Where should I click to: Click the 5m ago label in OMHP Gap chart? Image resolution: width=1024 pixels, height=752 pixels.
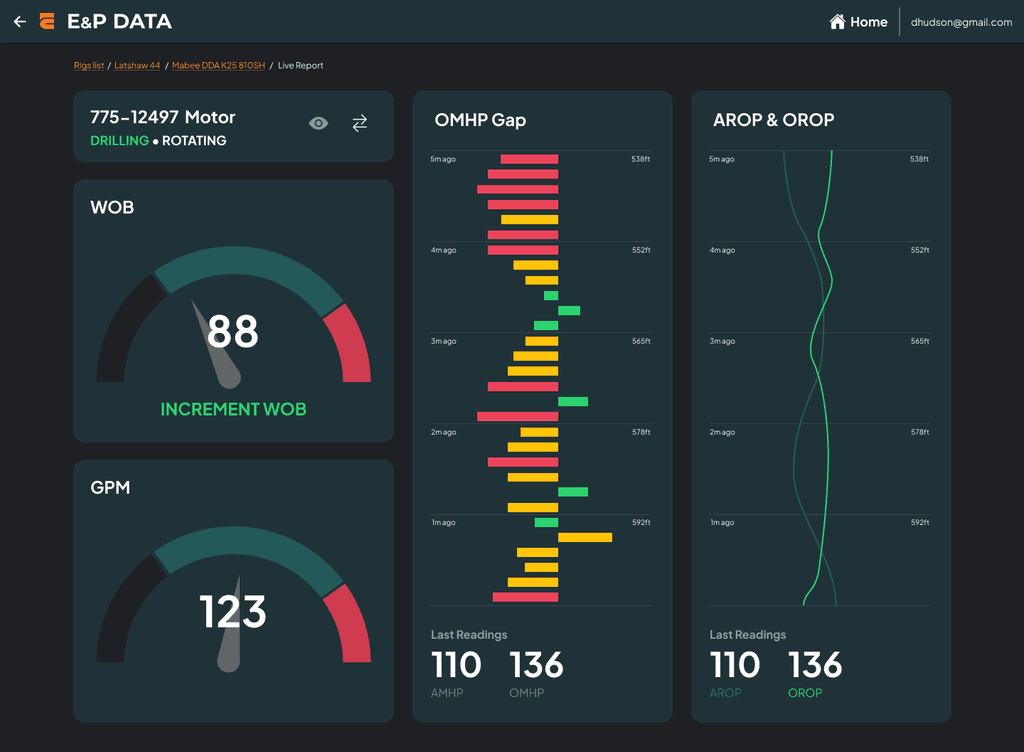(443, 159)
